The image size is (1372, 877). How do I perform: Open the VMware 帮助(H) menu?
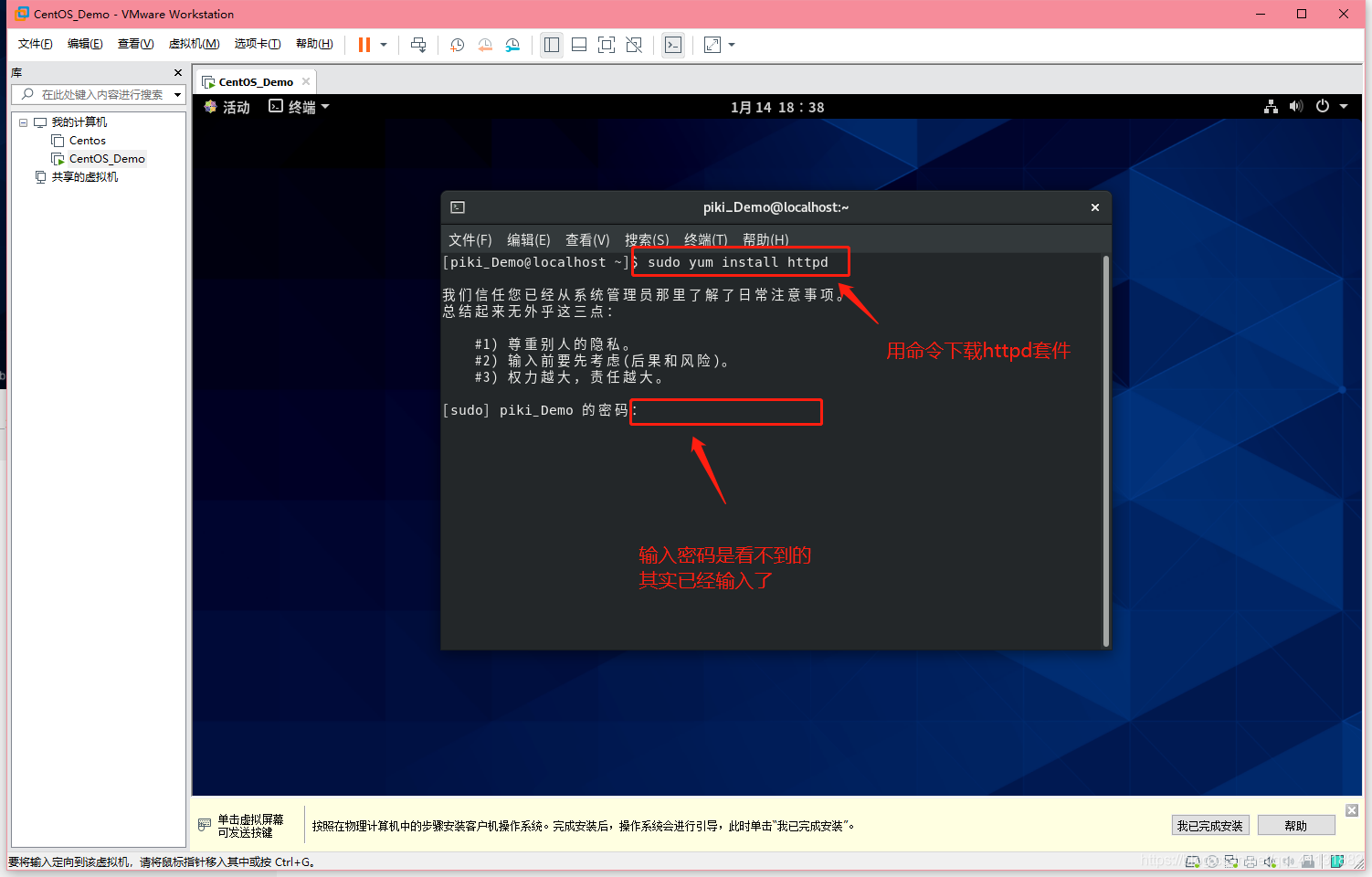314,44
